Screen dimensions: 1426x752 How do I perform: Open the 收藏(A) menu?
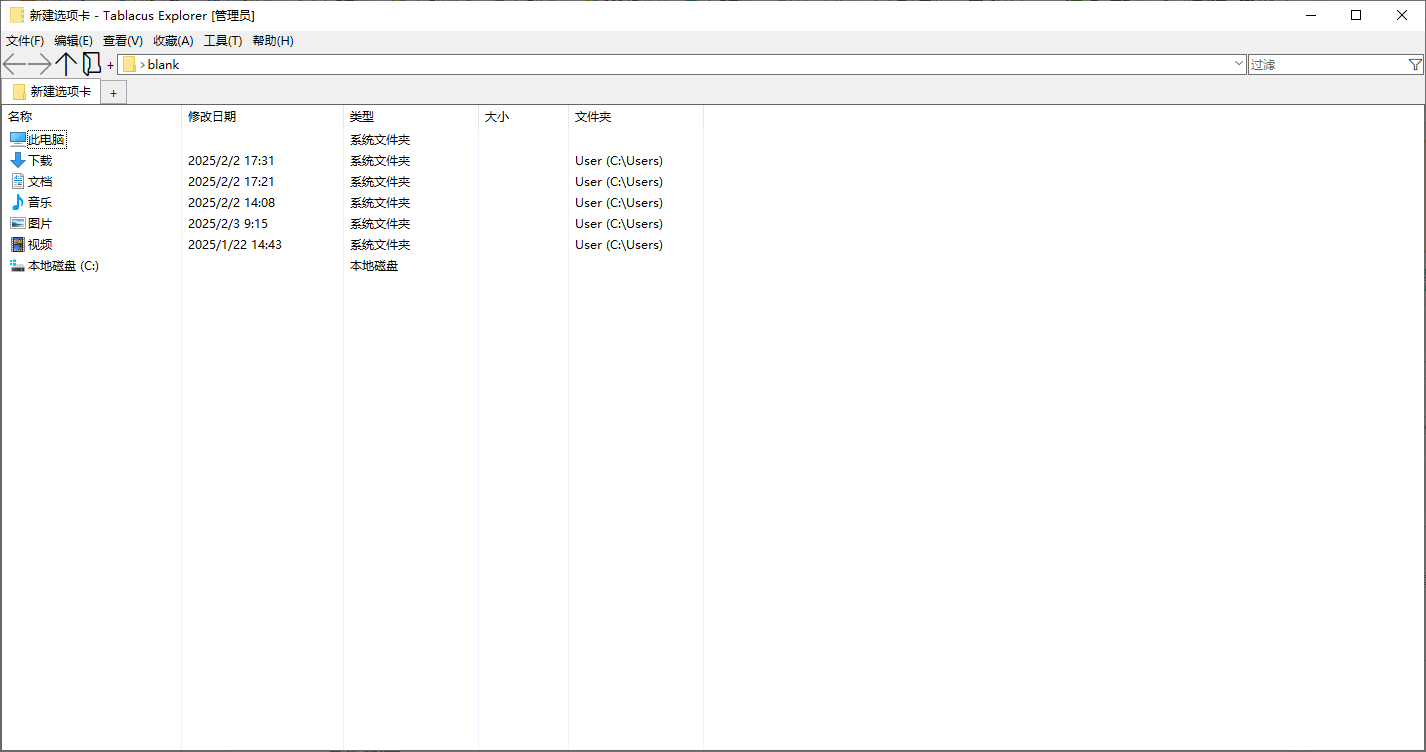click(x=173, y=41)
